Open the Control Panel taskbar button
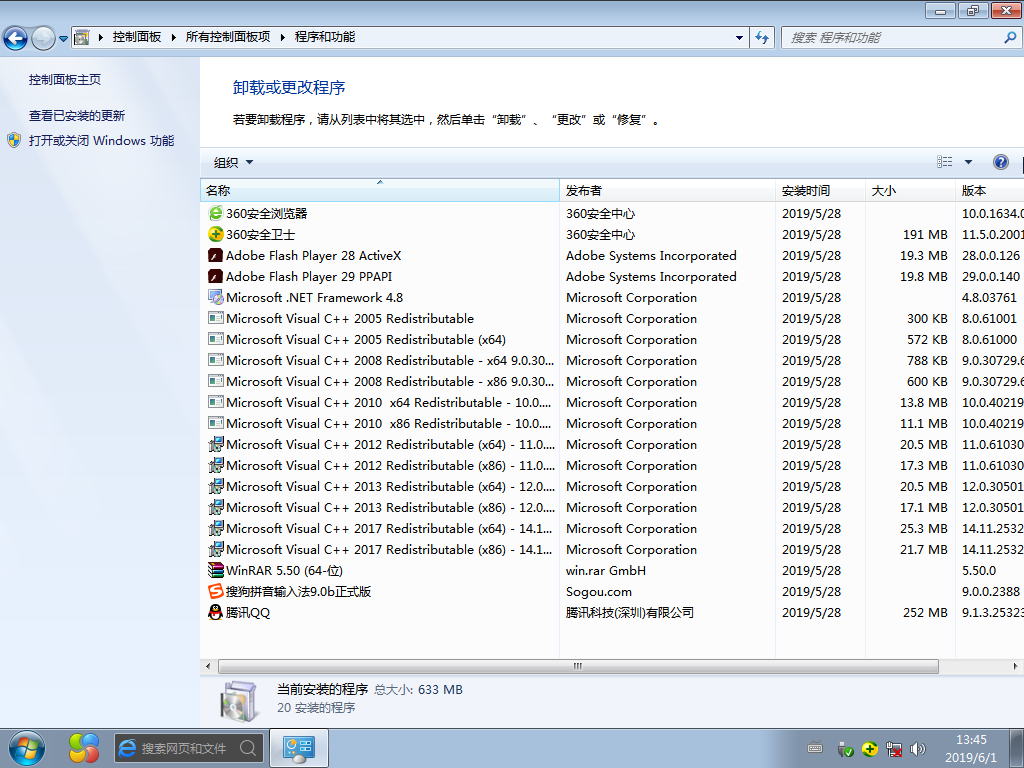This screenshot has width=1024, height=768. coord(298,748)
